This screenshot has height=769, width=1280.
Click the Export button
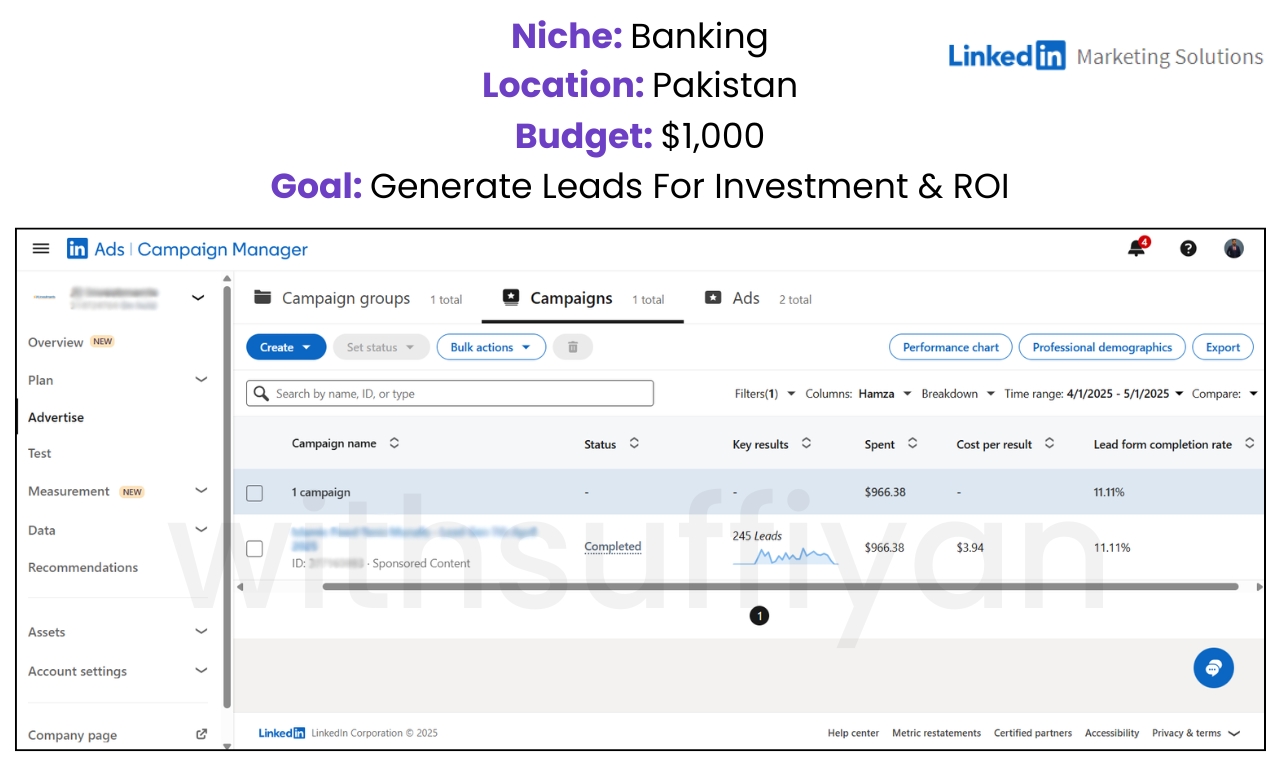(x=1223, y=347)
